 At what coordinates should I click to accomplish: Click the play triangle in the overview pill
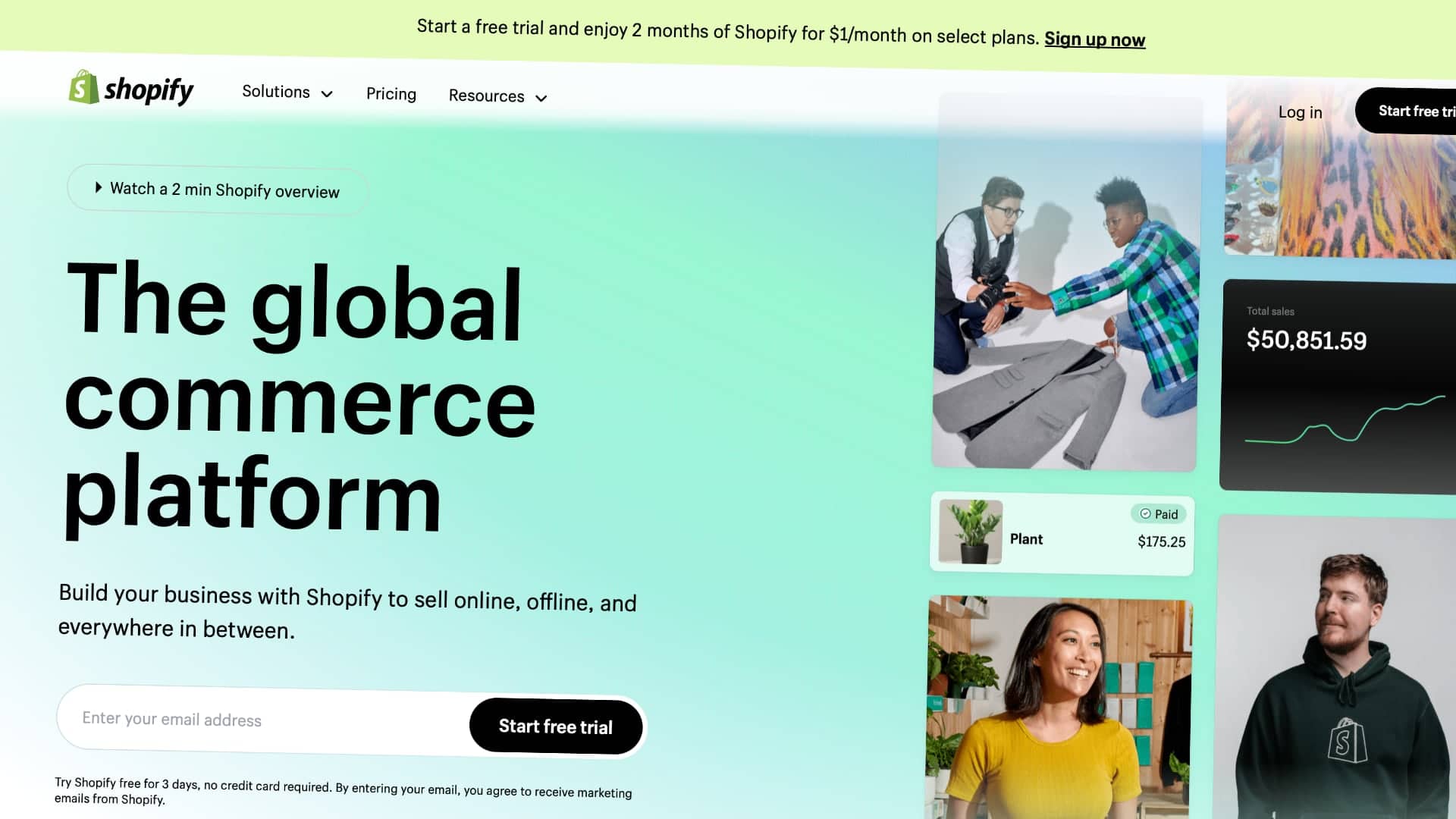click(98, 187)
